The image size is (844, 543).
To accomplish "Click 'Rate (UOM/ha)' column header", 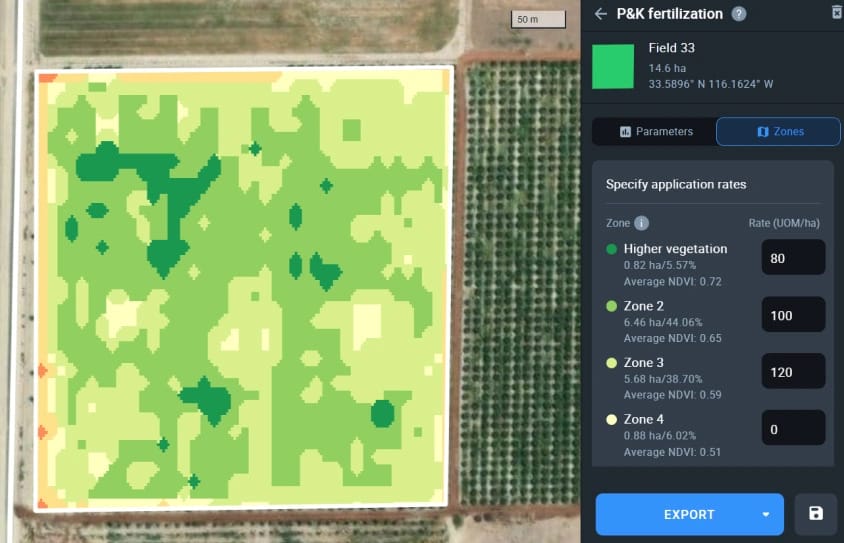I will coord(784,223).
